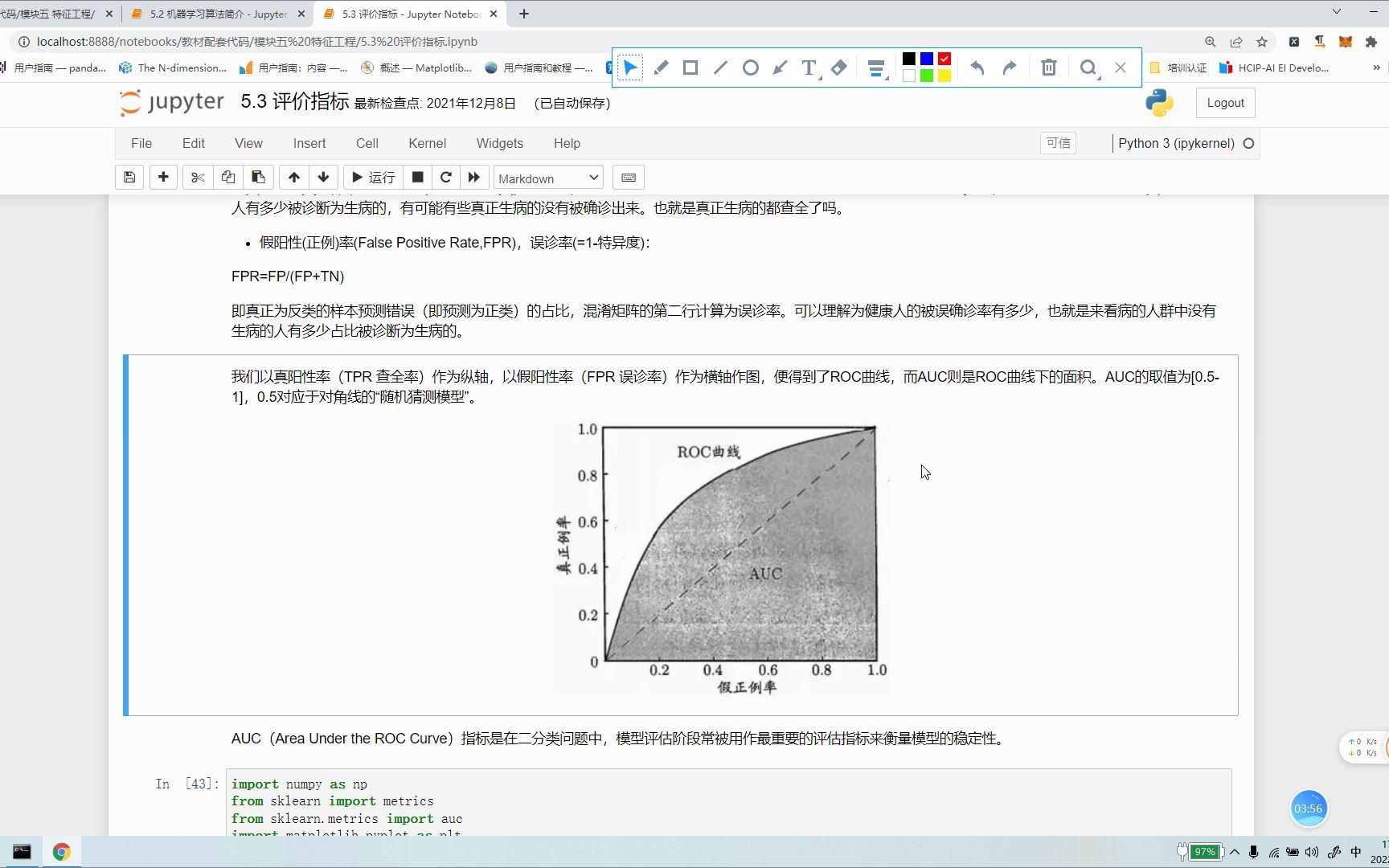This screenshot has height=868, width=1389.
Task: Click the Logout button
Action: (x=1224, y=103)
